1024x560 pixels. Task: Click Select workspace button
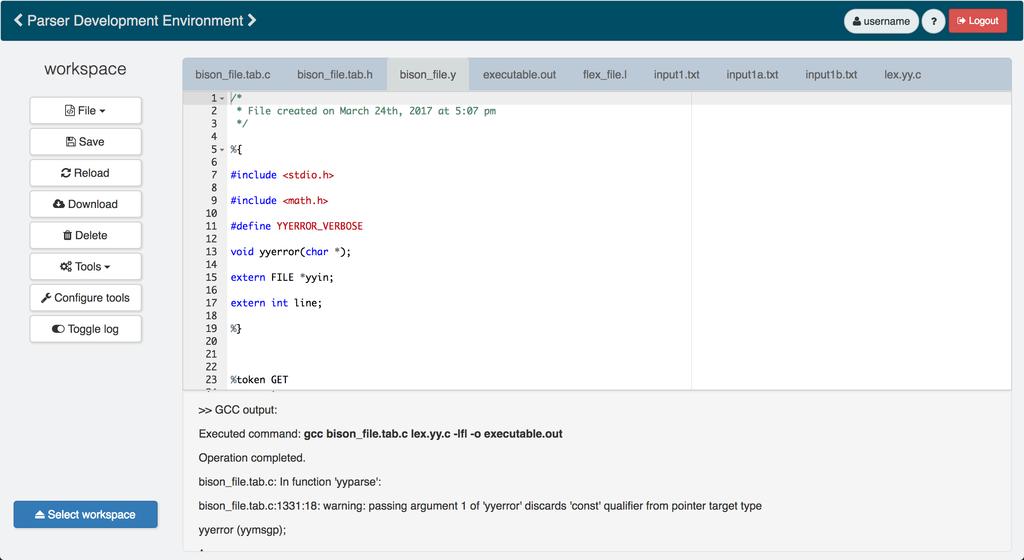tap(86, 514)
